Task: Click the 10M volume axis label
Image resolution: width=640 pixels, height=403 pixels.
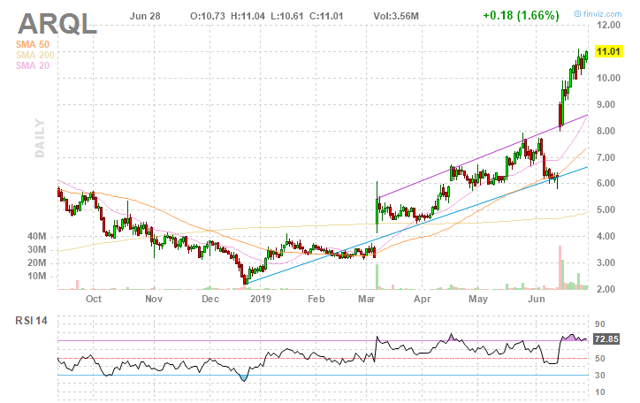Action: pos(37,276)
